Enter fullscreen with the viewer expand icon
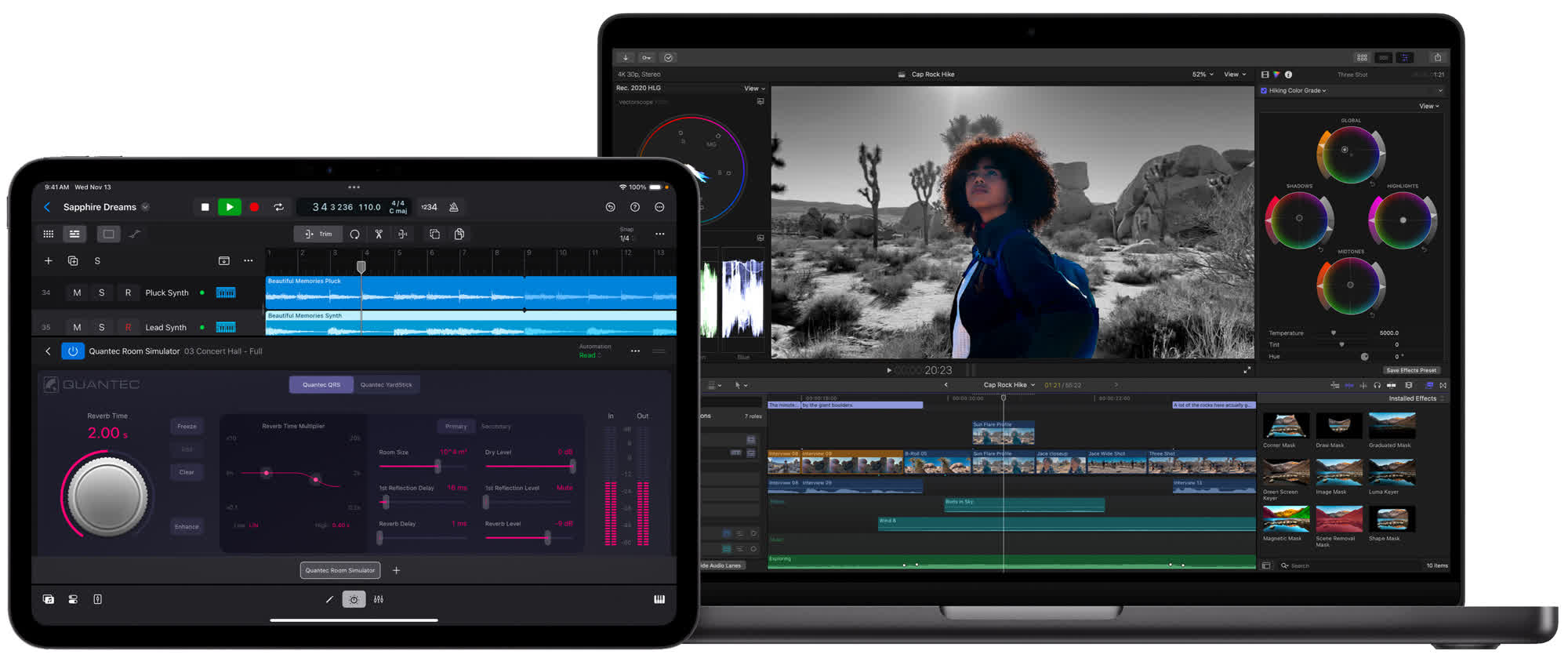1568x658 pixels. pos(1247,369)
